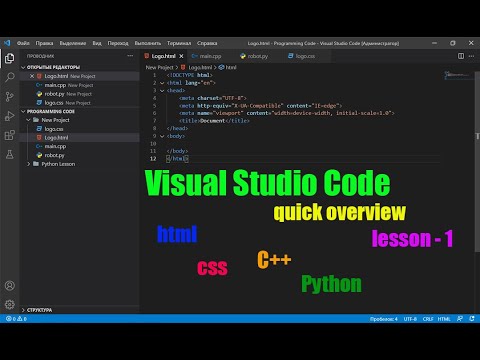Viewport: 480px width, 360px height.
Task: Click the editor vertical scrollbar
Action: (477, 162)
